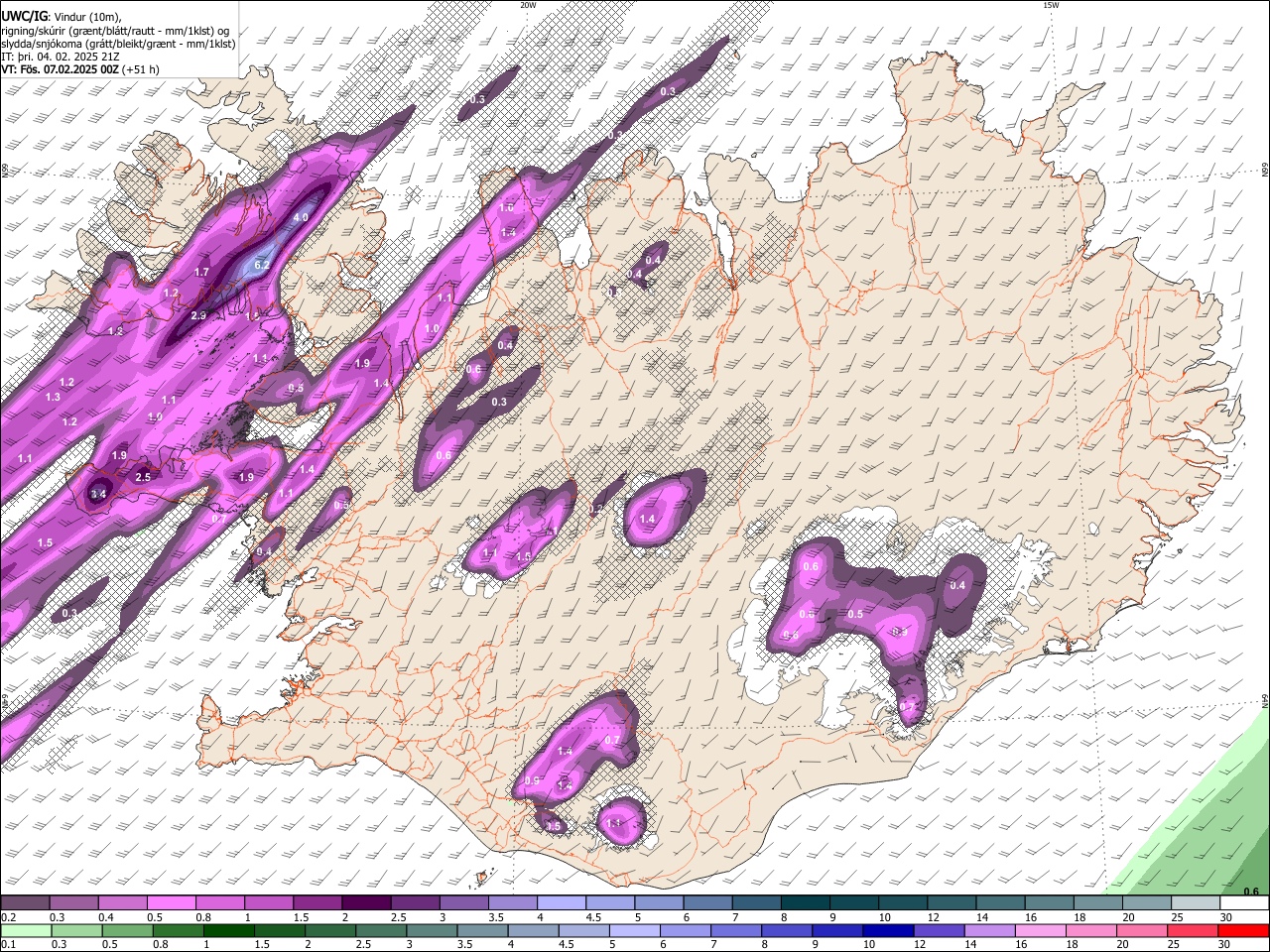This screenshot has width=1270, height=952.
Task: Click the 'IT: þri. 04. 02. 2025 21Z' line
Action: pyautogui.click(x=61, y=57)
